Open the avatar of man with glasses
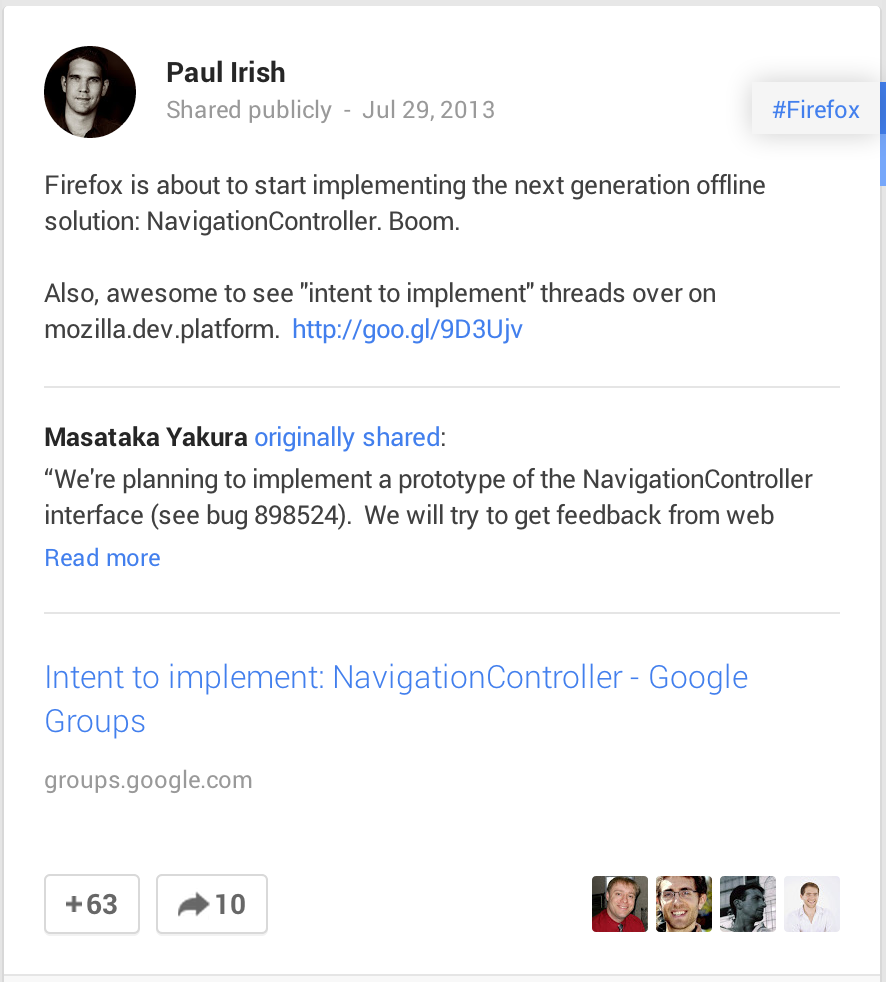This screenshot has height=982, width=886. click(684, 904)
